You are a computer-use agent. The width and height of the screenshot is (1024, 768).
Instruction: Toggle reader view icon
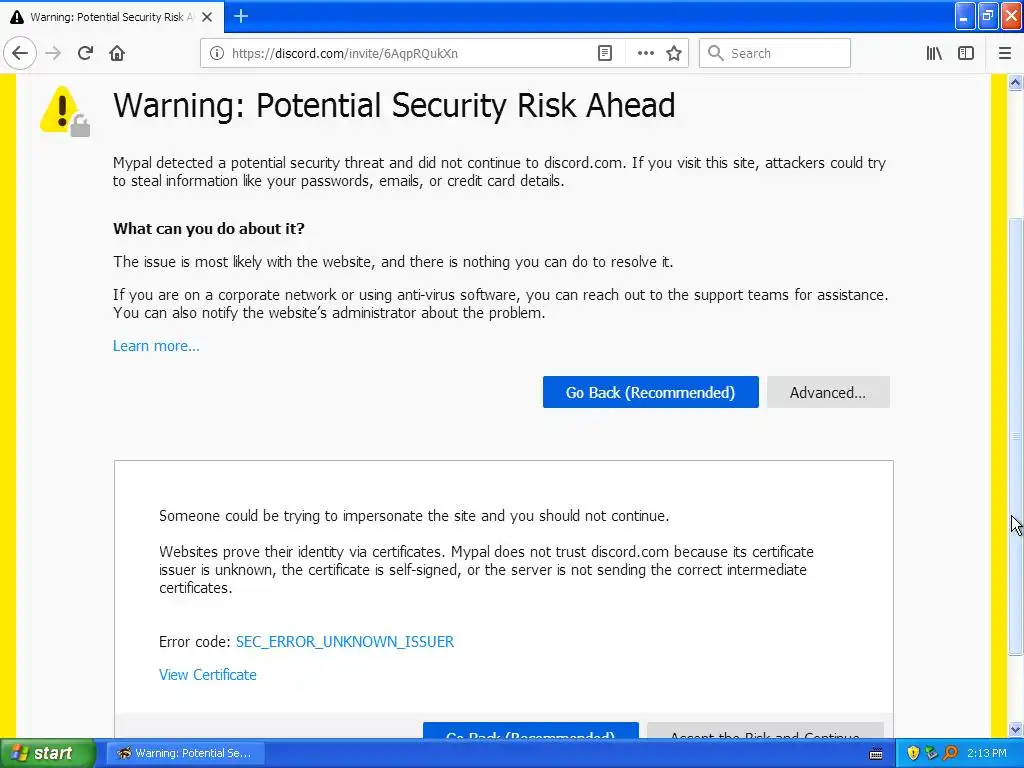tap(605, 53)
